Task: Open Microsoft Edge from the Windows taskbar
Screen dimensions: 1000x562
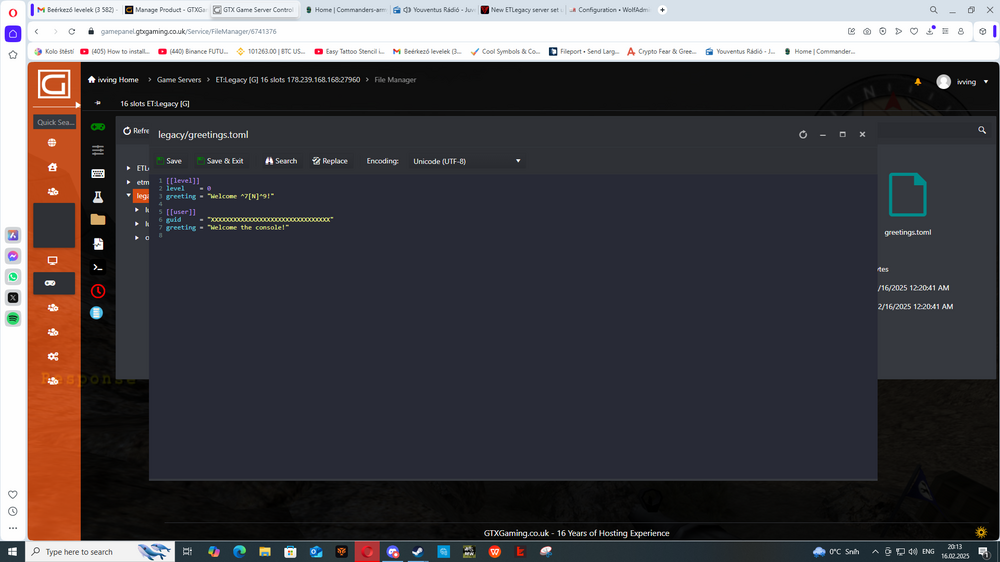Action: [239, 552]
